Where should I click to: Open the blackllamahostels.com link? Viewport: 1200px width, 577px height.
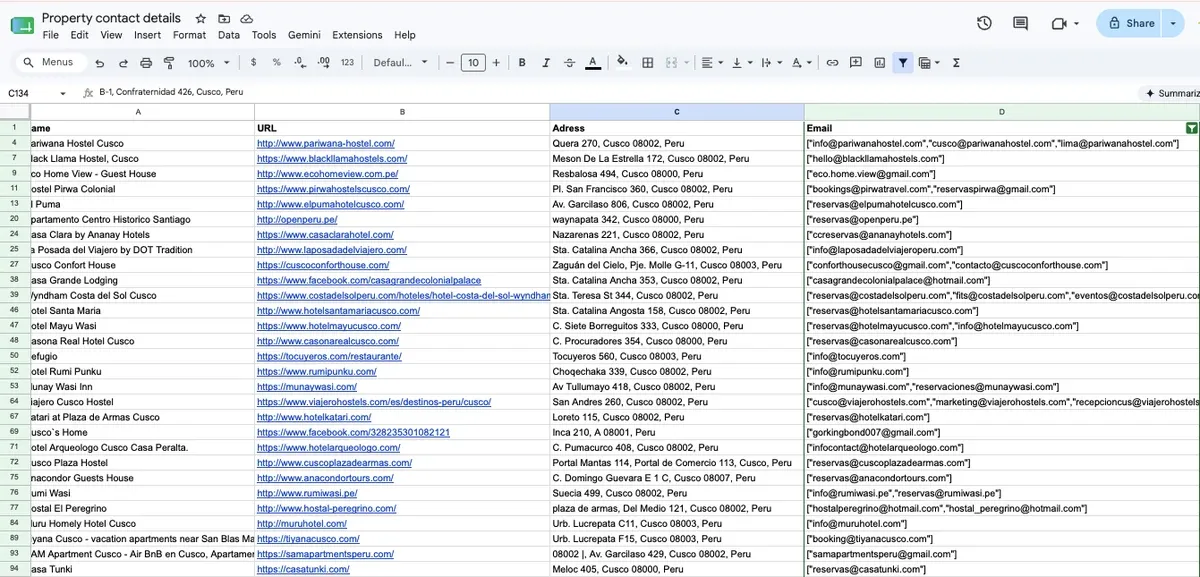click(332, 158)
